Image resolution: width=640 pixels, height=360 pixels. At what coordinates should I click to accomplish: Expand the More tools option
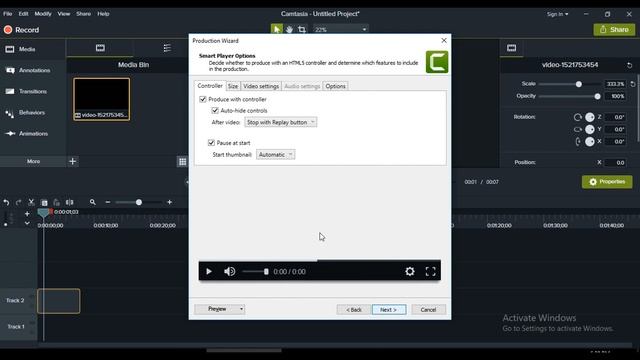(x=33, y=161)
